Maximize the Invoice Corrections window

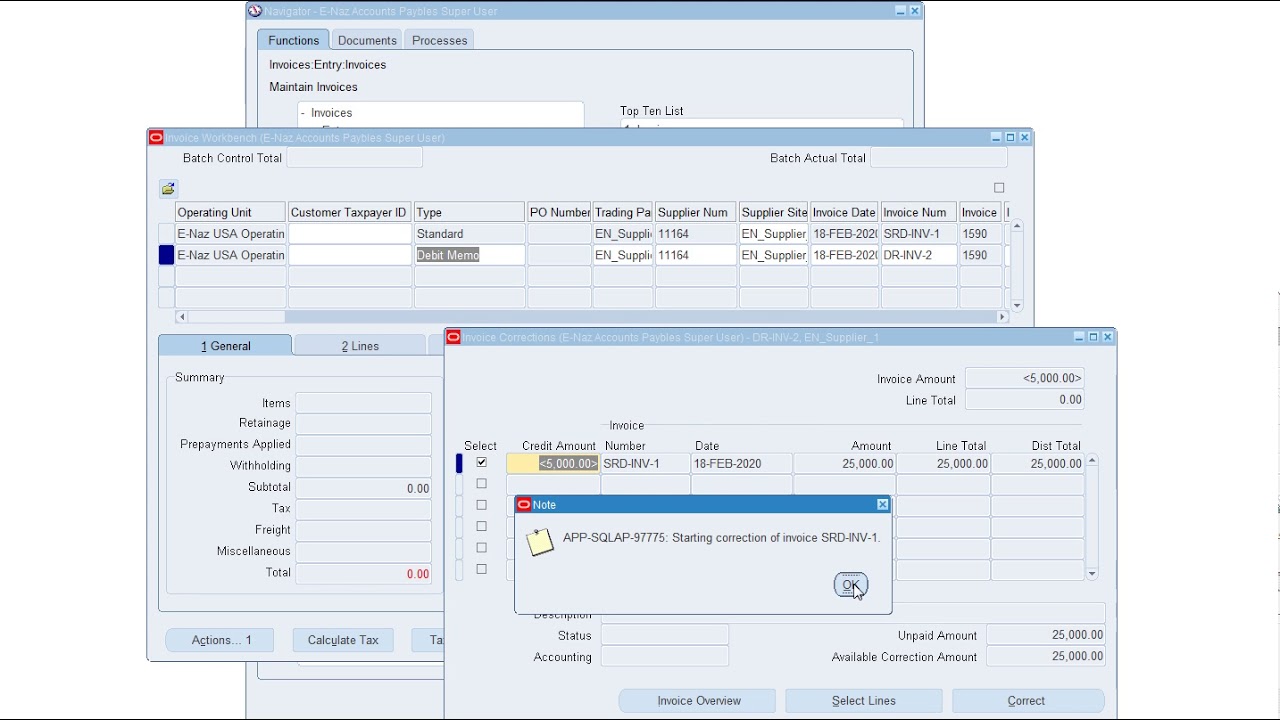pos(1093,337)
